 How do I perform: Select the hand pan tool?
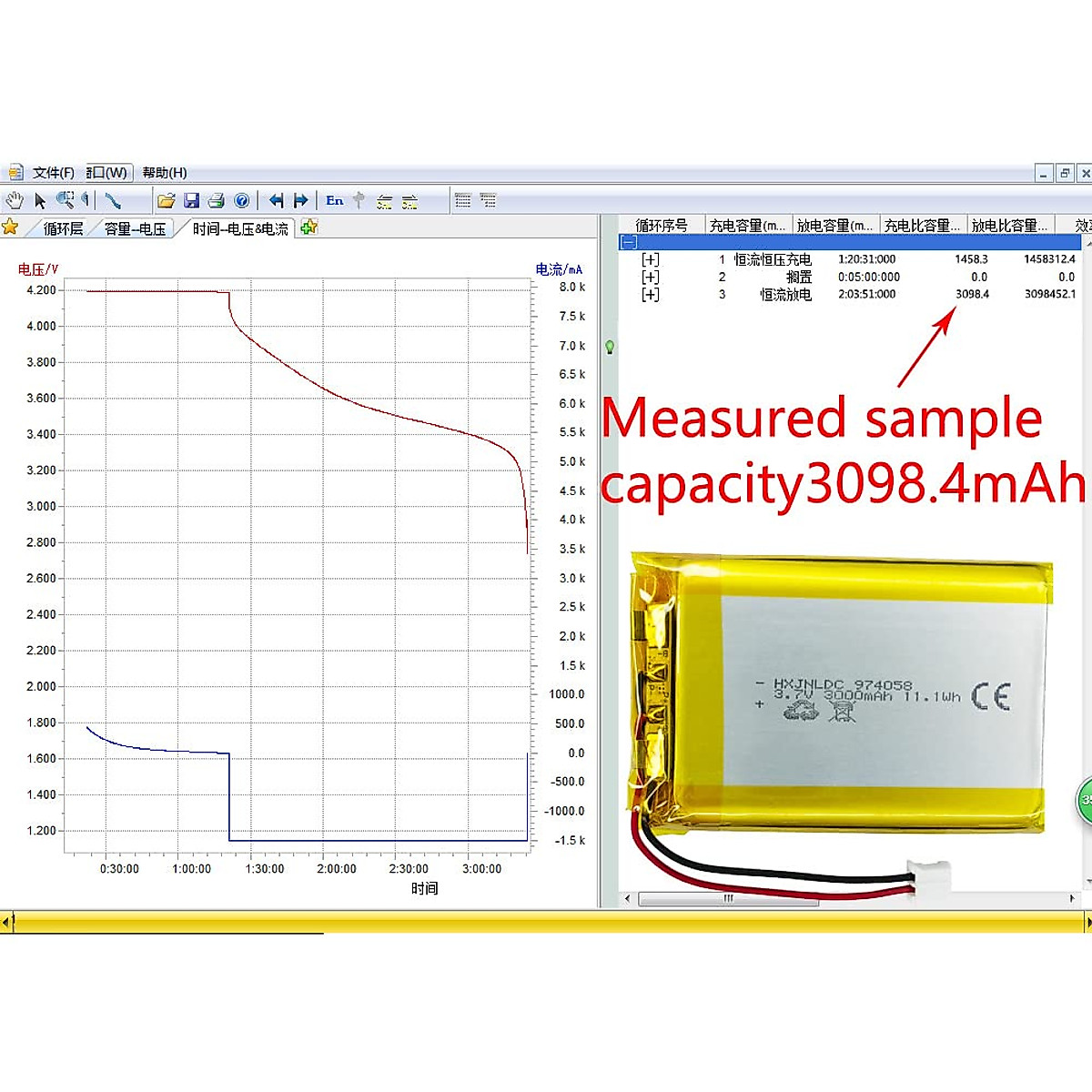point(15,200)
